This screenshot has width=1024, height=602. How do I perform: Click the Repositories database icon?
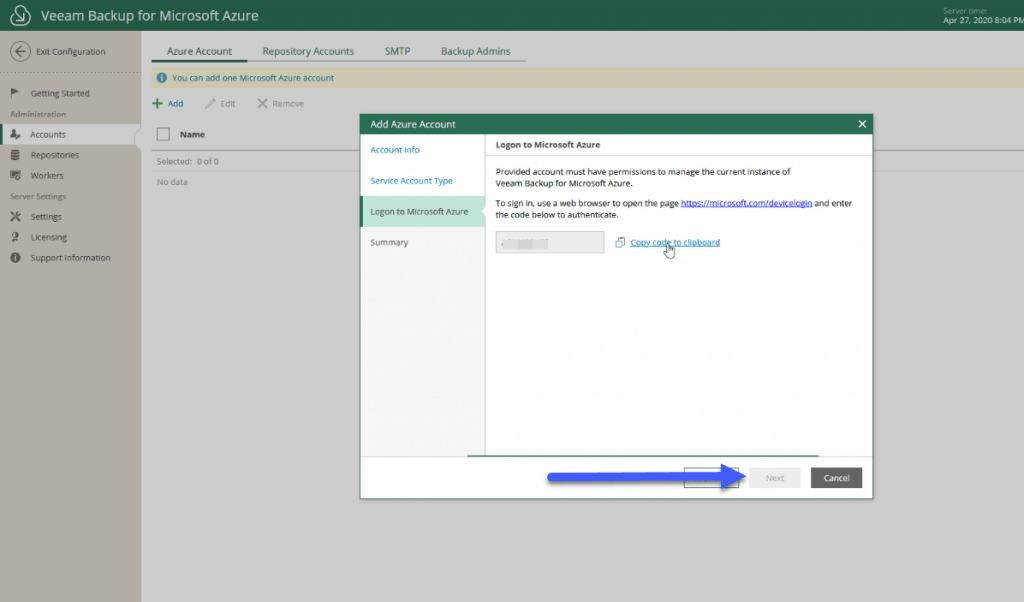pyautogui.click(x=15, y=155)
